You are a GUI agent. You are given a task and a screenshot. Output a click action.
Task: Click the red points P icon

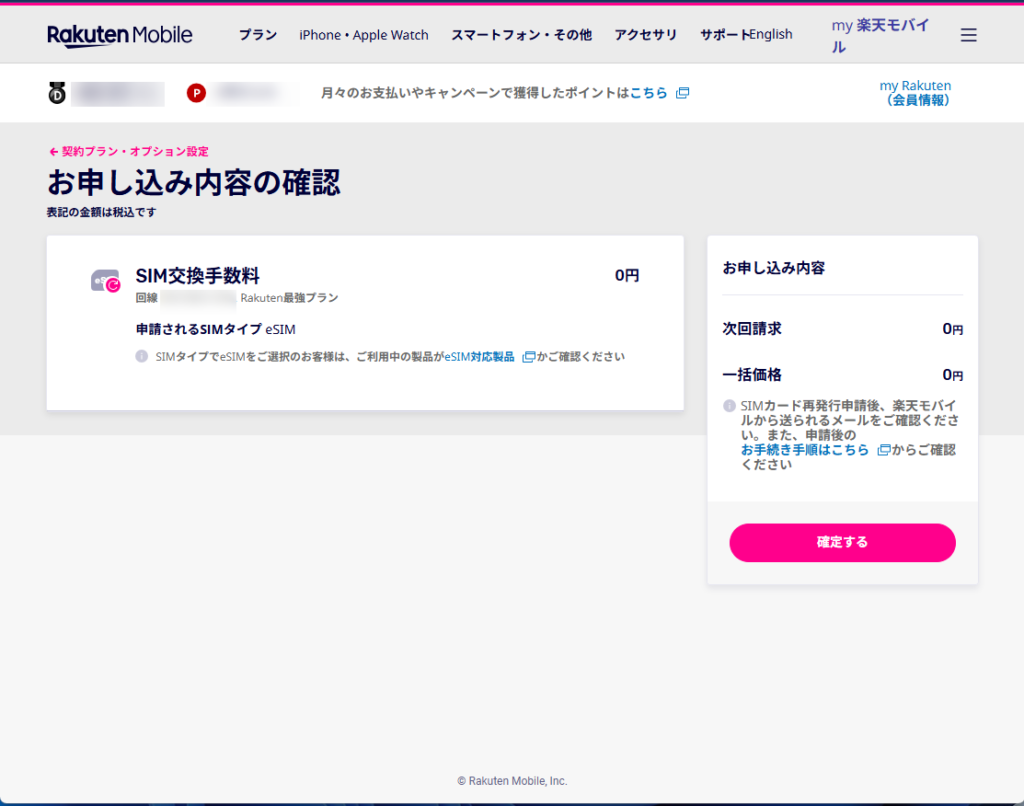tap(196, 93)
